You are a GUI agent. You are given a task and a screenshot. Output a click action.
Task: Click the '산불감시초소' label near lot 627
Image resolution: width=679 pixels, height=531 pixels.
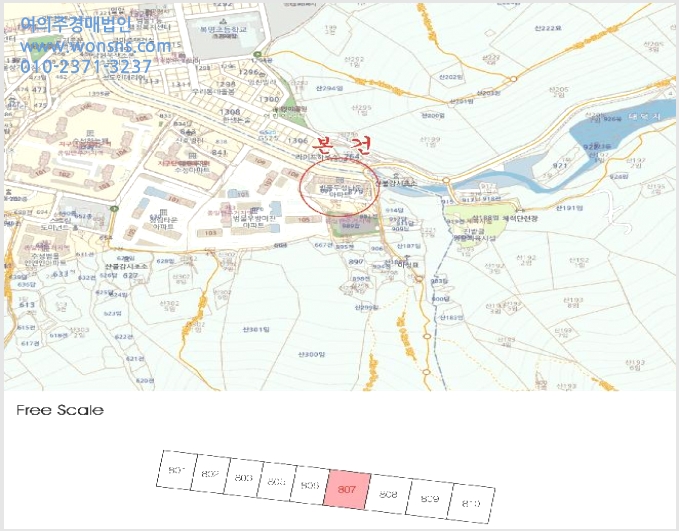coord(126,266)
